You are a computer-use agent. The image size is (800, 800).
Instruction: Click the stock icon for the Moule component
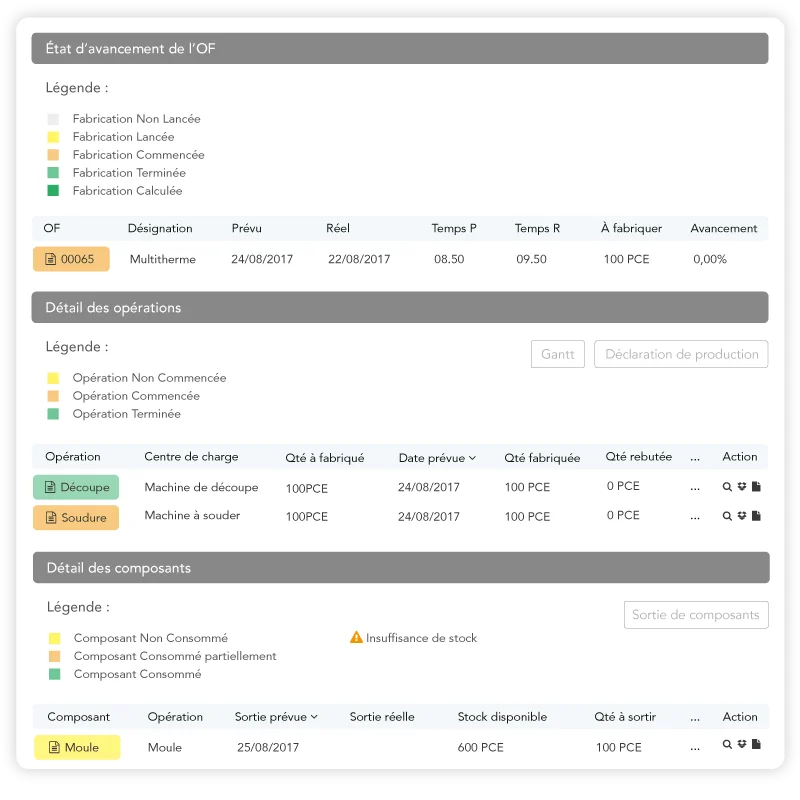742,744
